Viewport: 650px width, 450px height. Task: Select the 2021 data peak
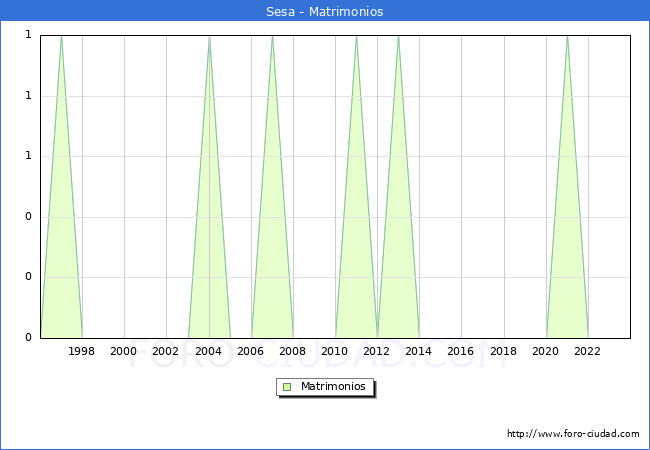[567, 37]
